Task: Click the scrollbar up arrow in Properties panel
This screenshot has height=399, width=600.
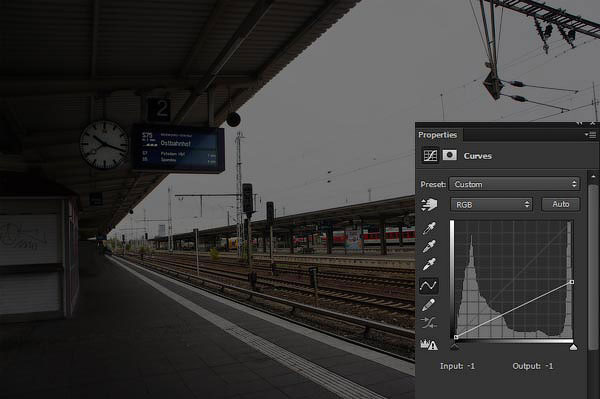Action: [x=593, y=176]
